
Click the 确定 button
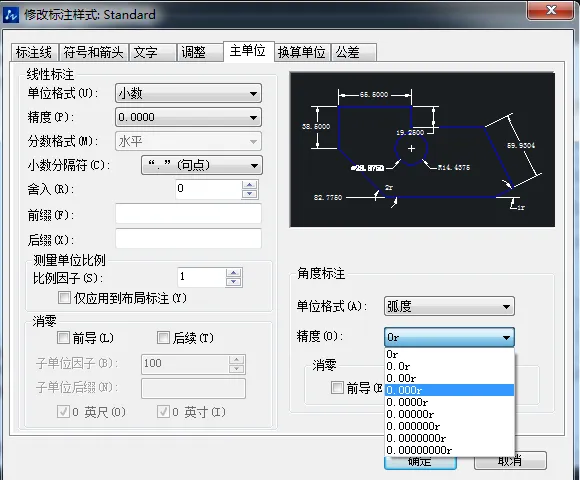point(420,463)
